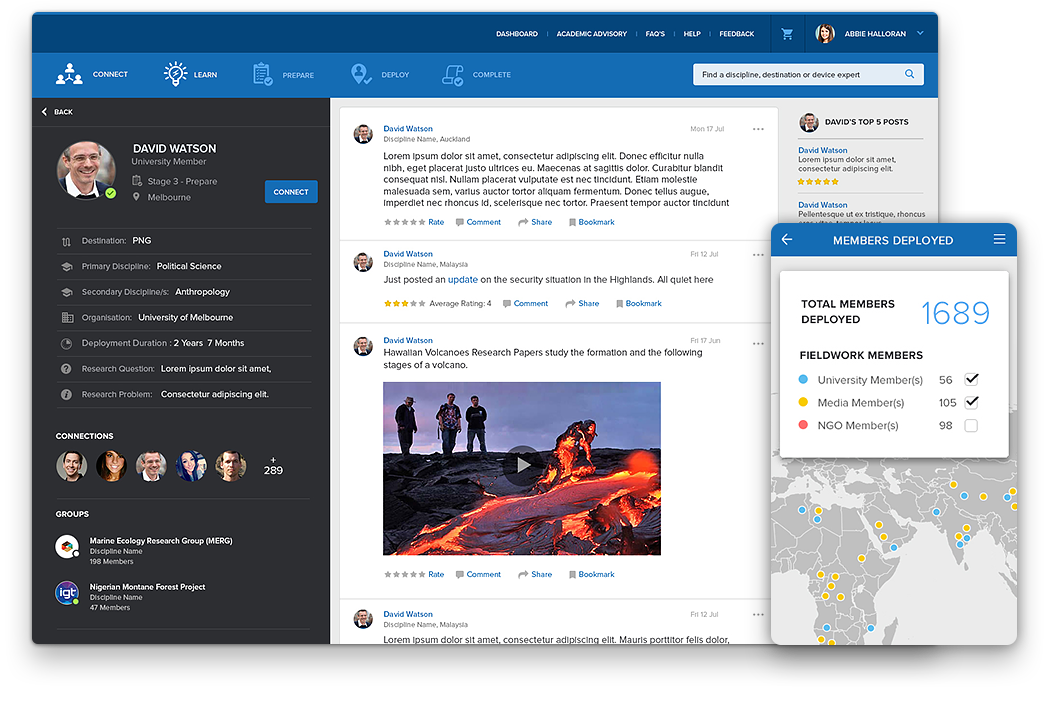Open the Dashboard menu item
The width and height of the screenshot is (1050, 703).
(516, 33)
